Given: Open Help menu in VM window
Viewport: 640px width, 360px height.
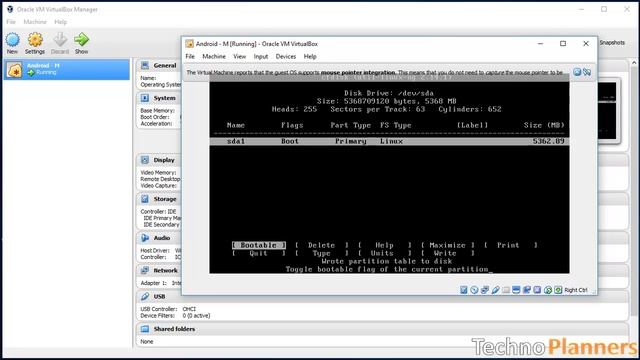Looking at the screenshot, I should (310, 56).
